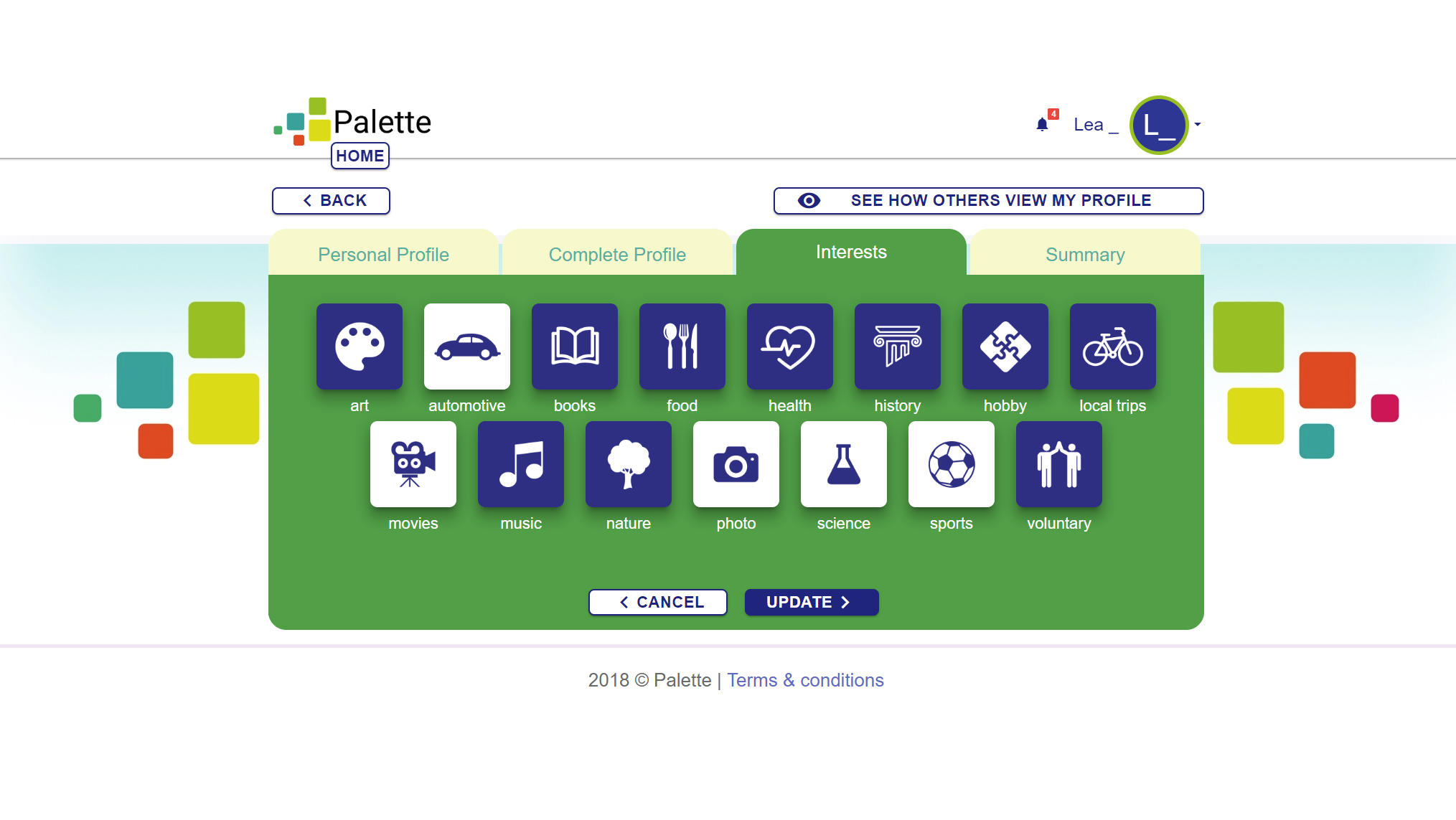Click the BACK button
The height and width of the screenshot is (820, 1456).
(331, 201)
